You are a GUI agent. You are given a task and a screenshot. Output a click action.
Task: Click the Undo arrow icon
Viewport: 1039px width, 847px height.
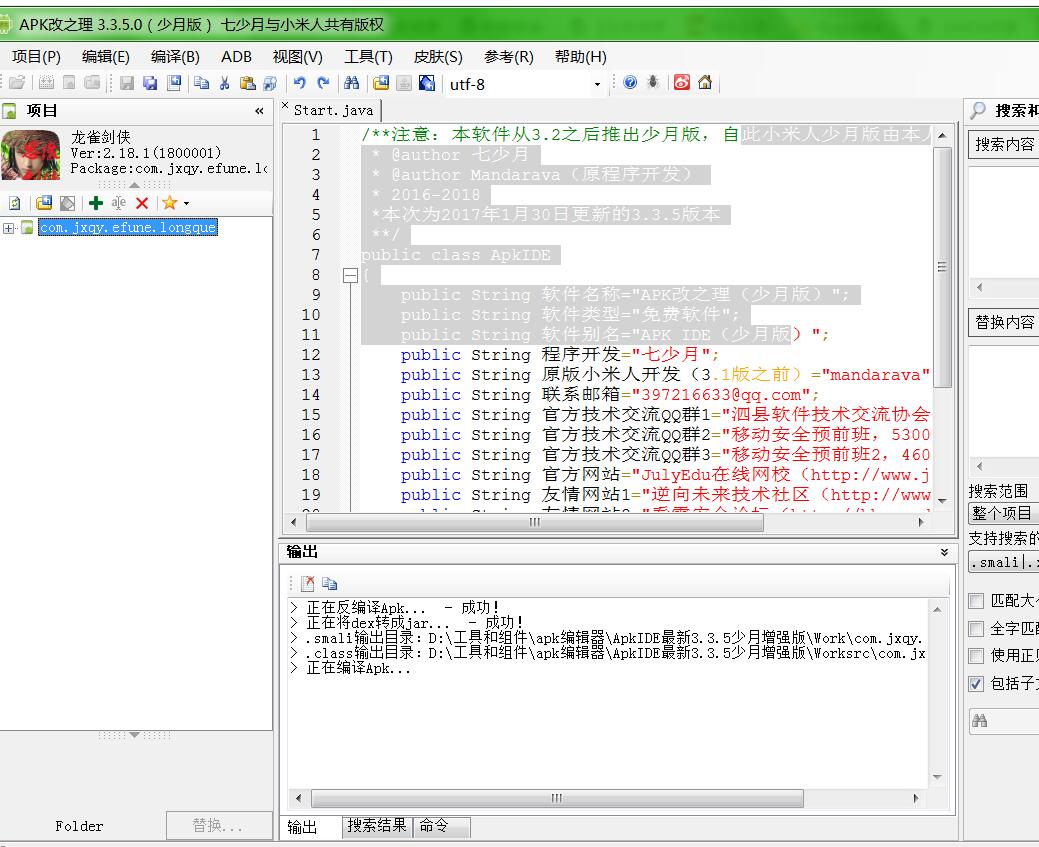coord(299,84)
